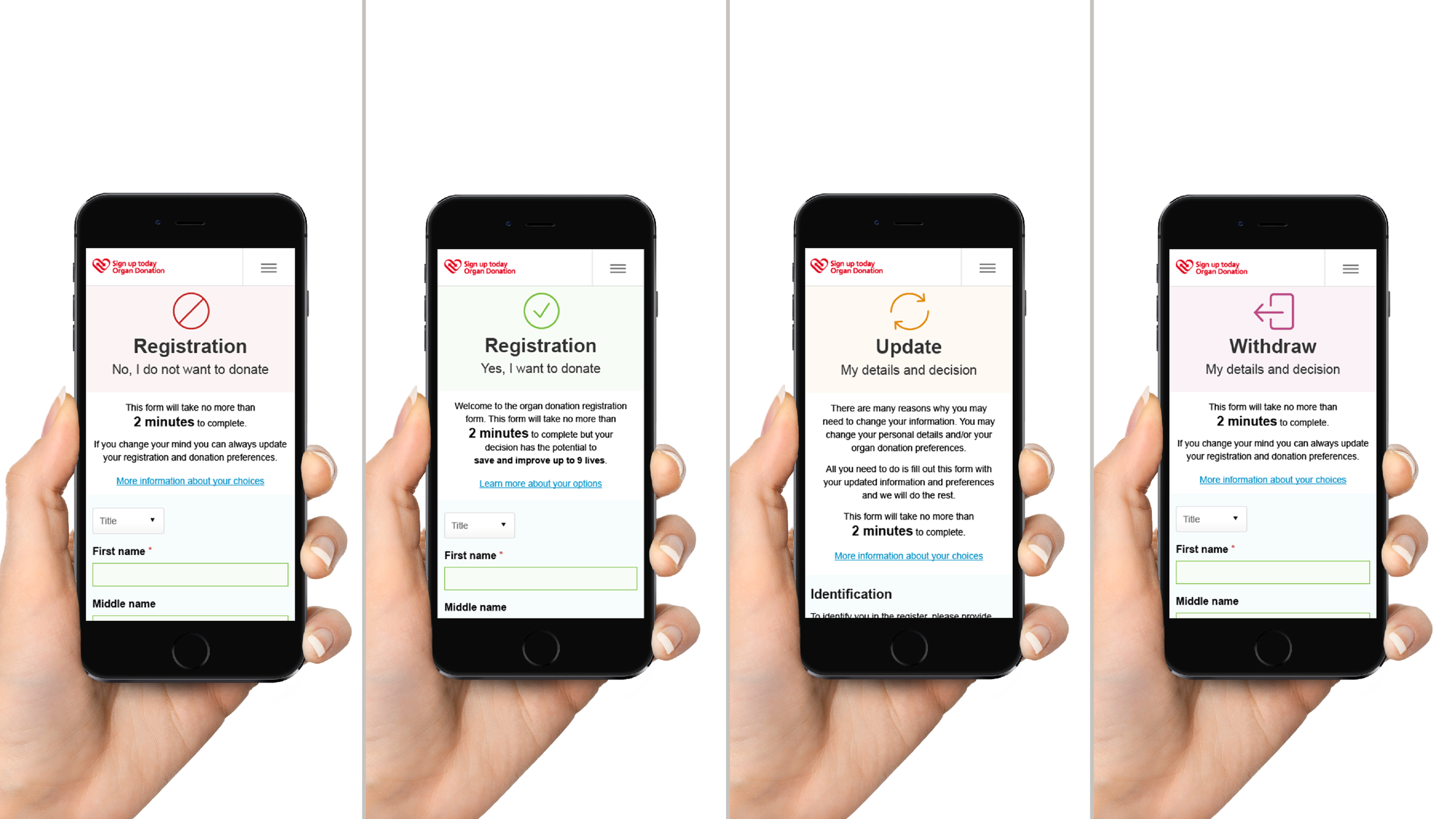The image size is (1456, 819).
Task: Select Title dropdown on the fourth screen
Action: [x=1211, y=519]
